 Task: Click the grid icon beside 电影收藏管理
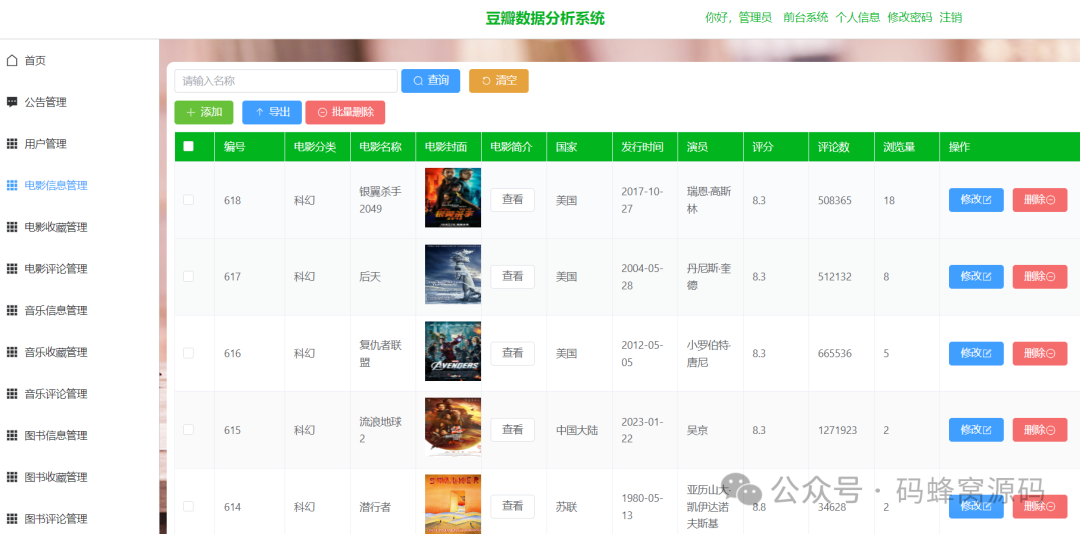point(12,227)
